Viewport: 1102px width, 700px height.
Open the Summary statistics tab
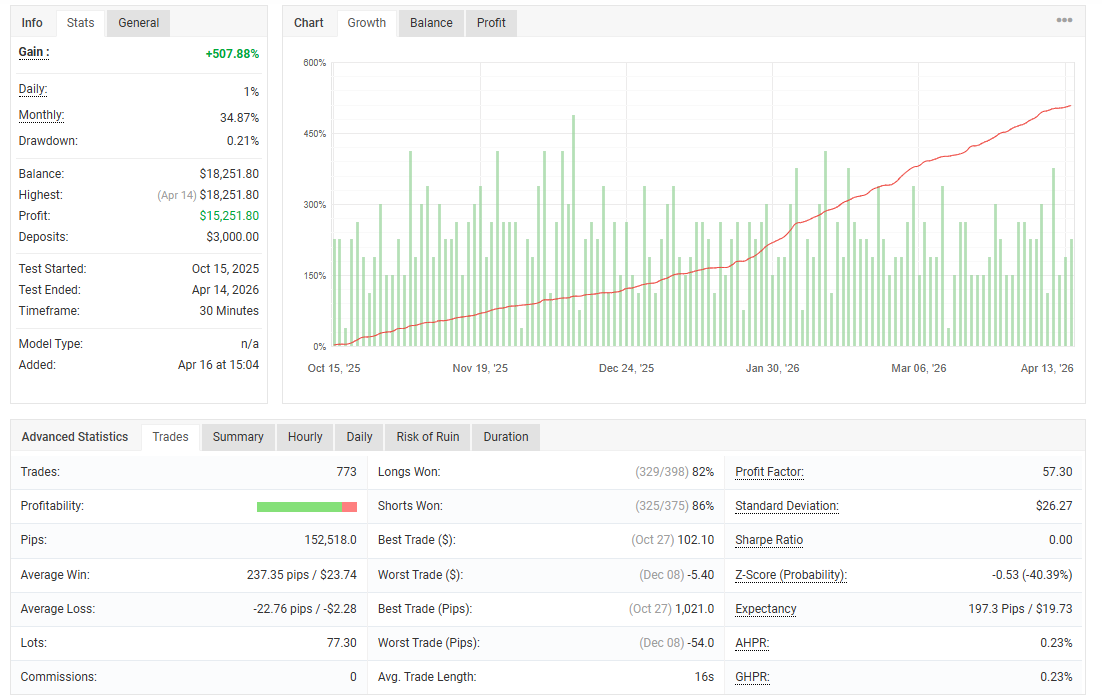click(238, 436)
